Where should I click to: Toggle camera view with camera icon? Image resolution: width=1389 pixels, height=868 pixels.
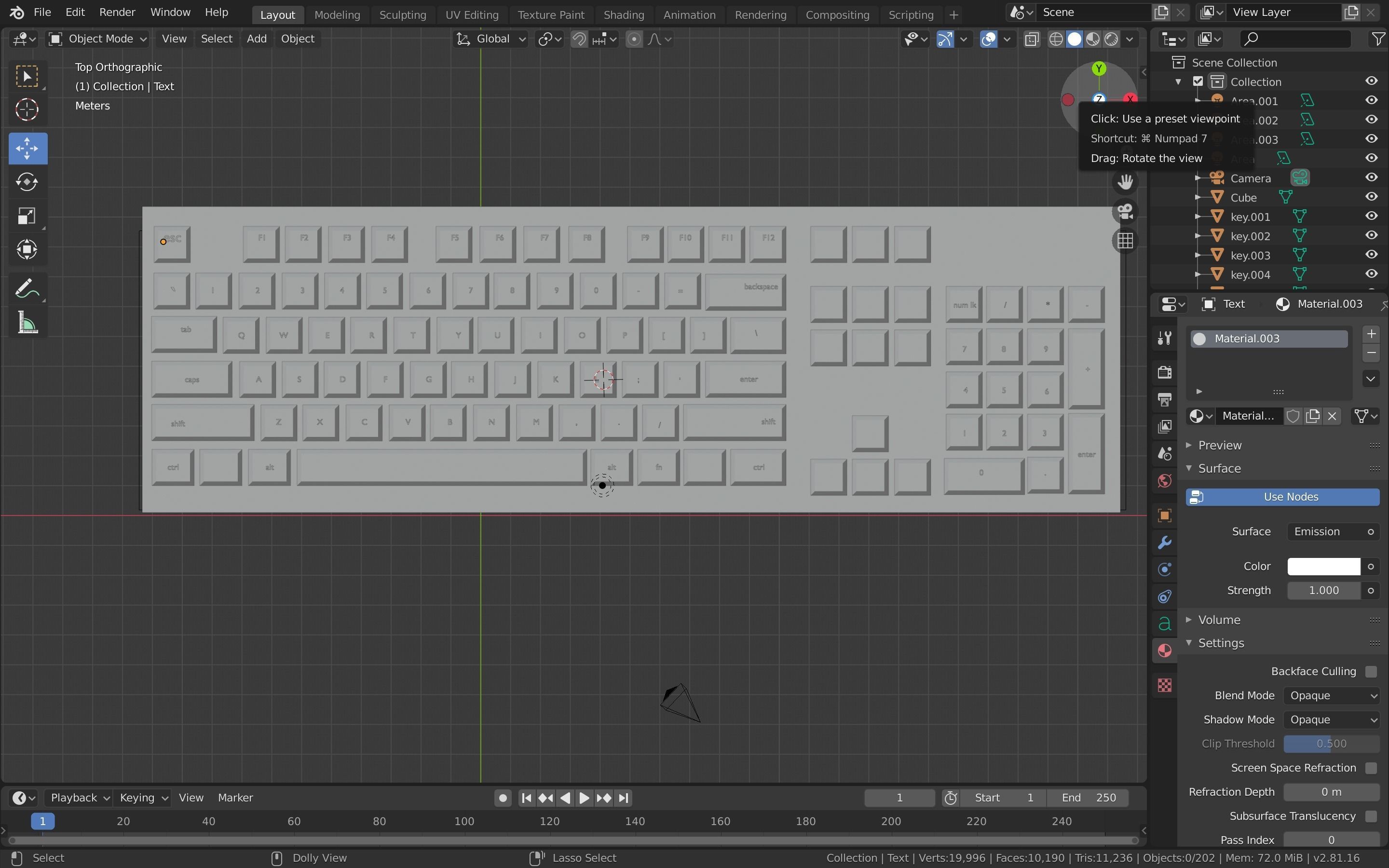1125,211
